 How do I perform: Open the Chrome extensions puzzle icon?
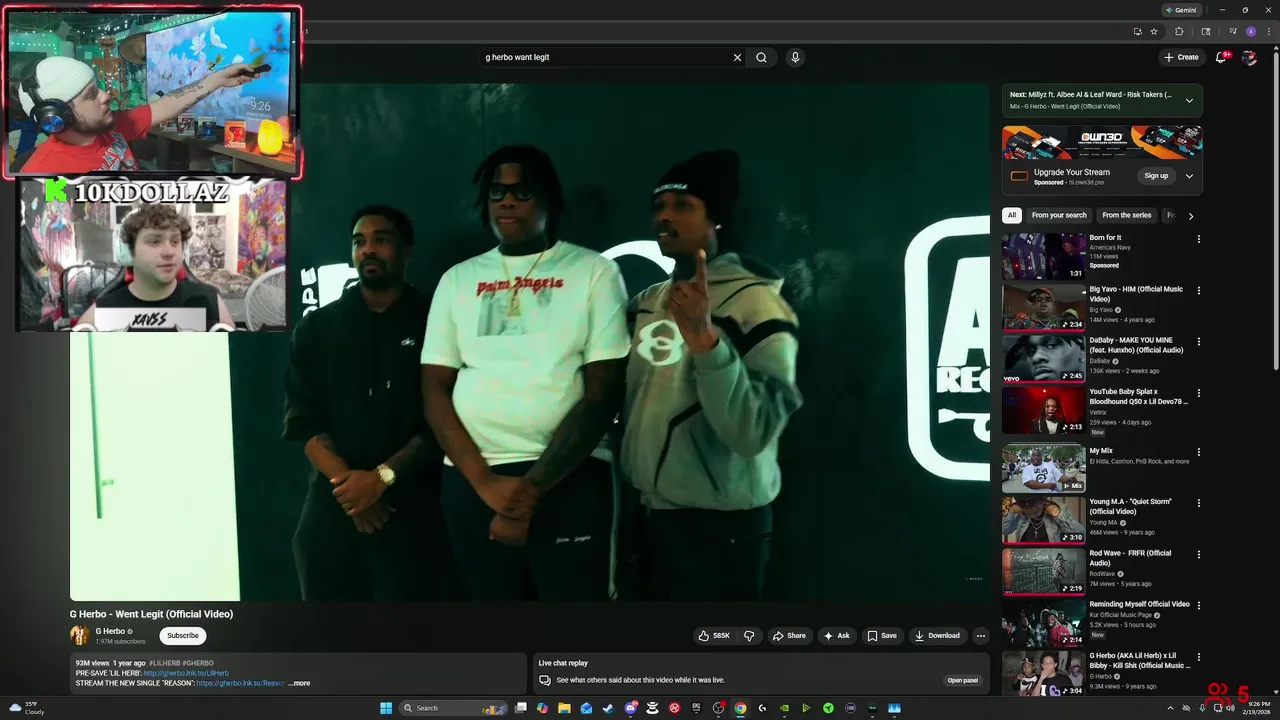(1179, 31)
